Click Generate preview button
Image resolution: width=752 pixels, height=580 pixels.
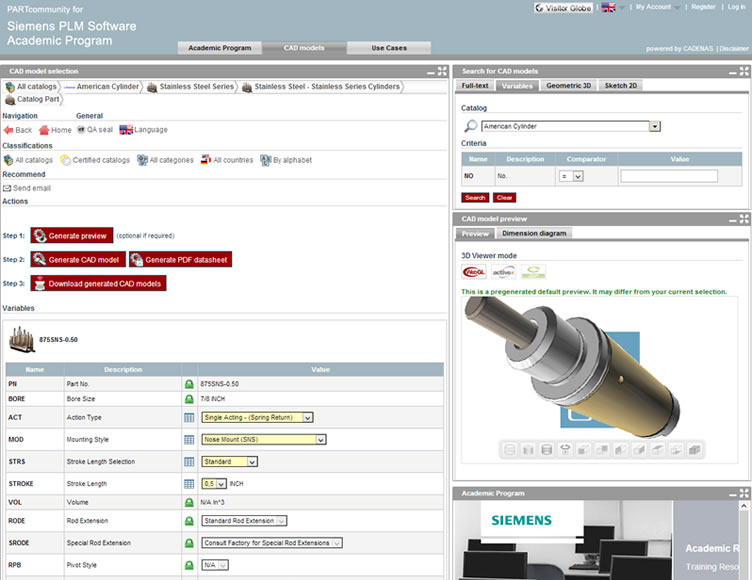tap(72, 236)
